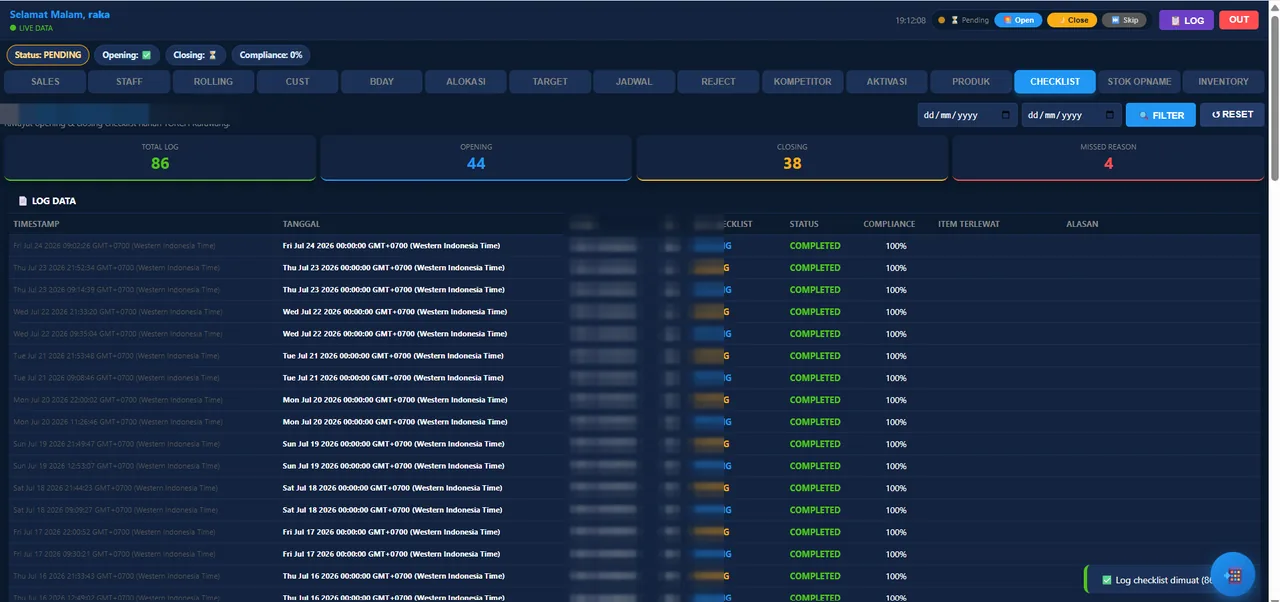Click the document icon beside LOG DATA

click(x=23, y=201)
